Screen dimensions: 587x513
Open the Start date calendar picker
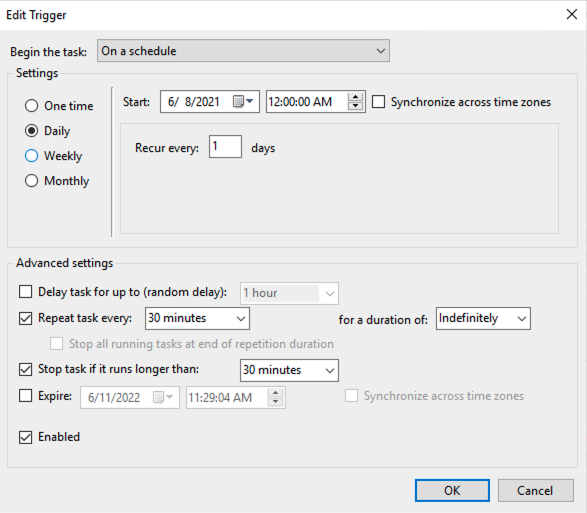[243, 101]
